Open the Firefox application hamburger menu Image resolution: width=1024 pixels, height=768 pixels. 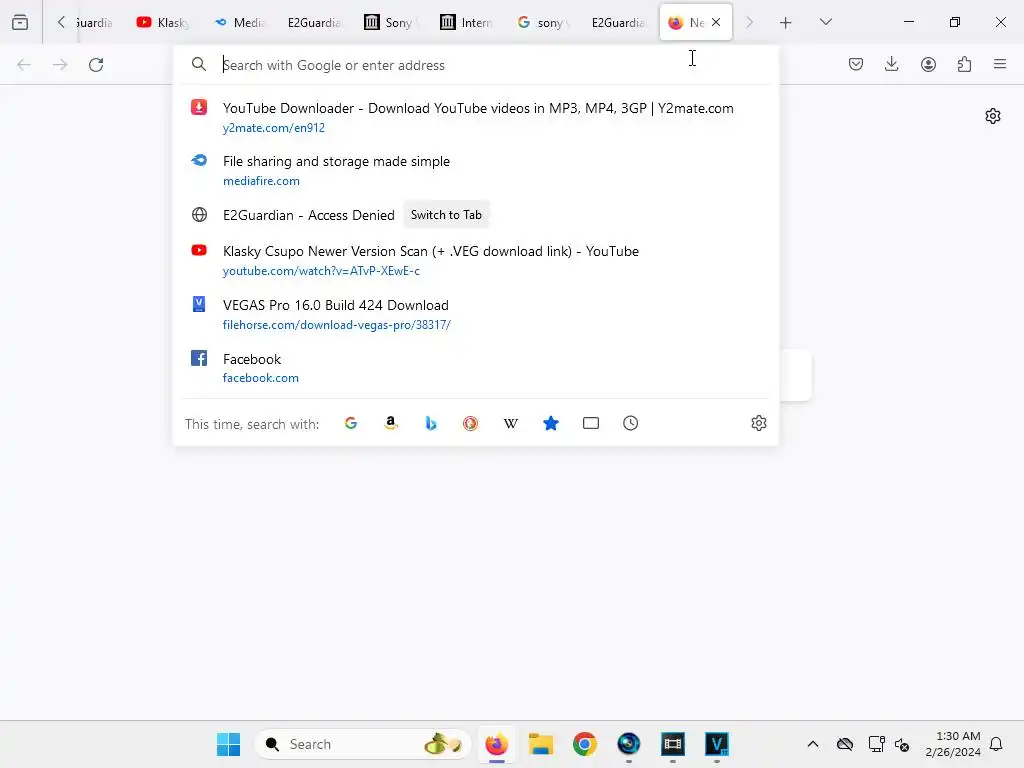1000,64
